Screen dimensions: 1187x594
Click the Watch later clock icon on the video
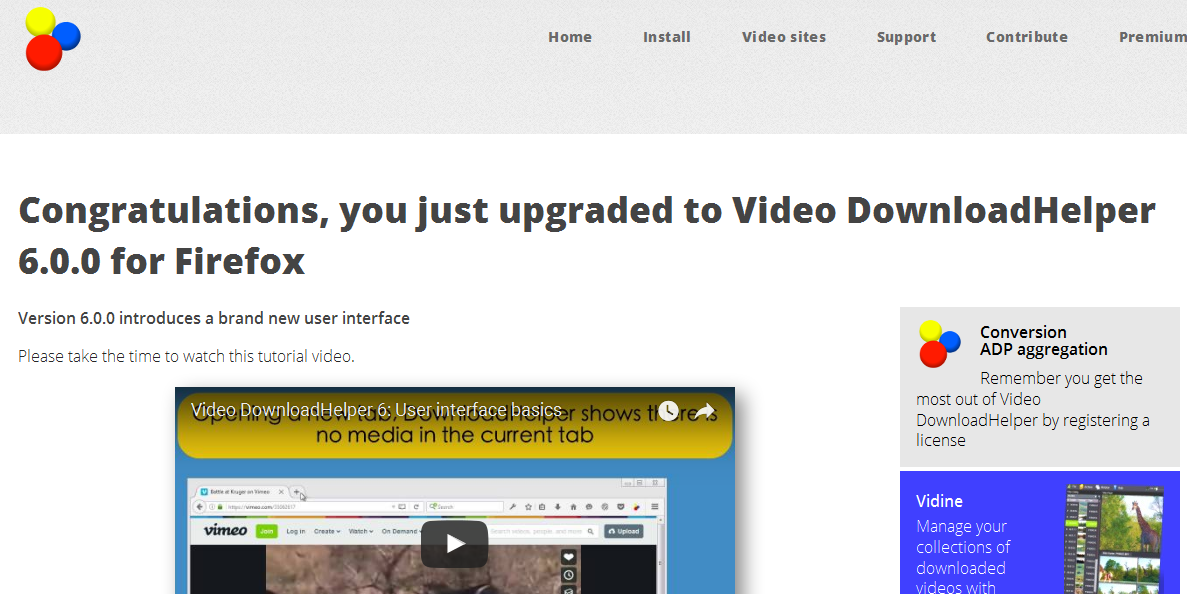(668, 411)
